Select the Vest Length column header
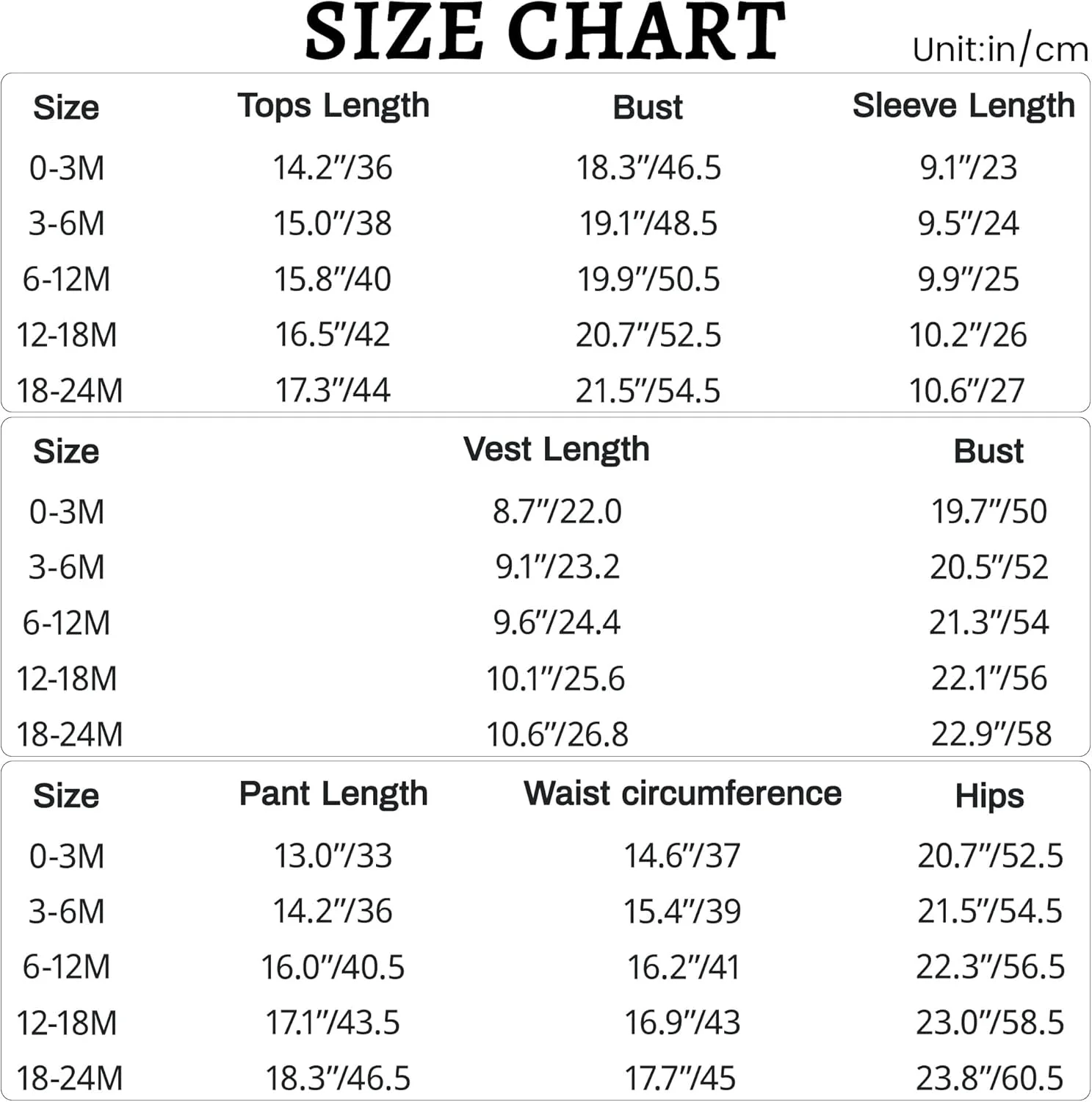The width and height of the screenshot is (1092, 1102). (556, 450)
